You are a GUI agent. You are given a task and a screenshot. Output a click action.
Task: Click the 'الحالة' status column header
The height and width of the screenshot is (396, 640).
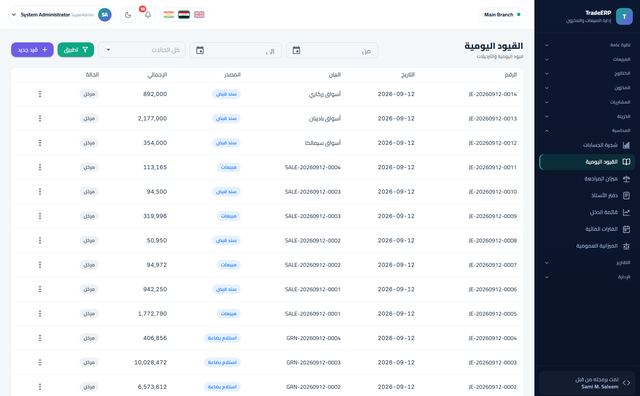(x=92, y=75)
